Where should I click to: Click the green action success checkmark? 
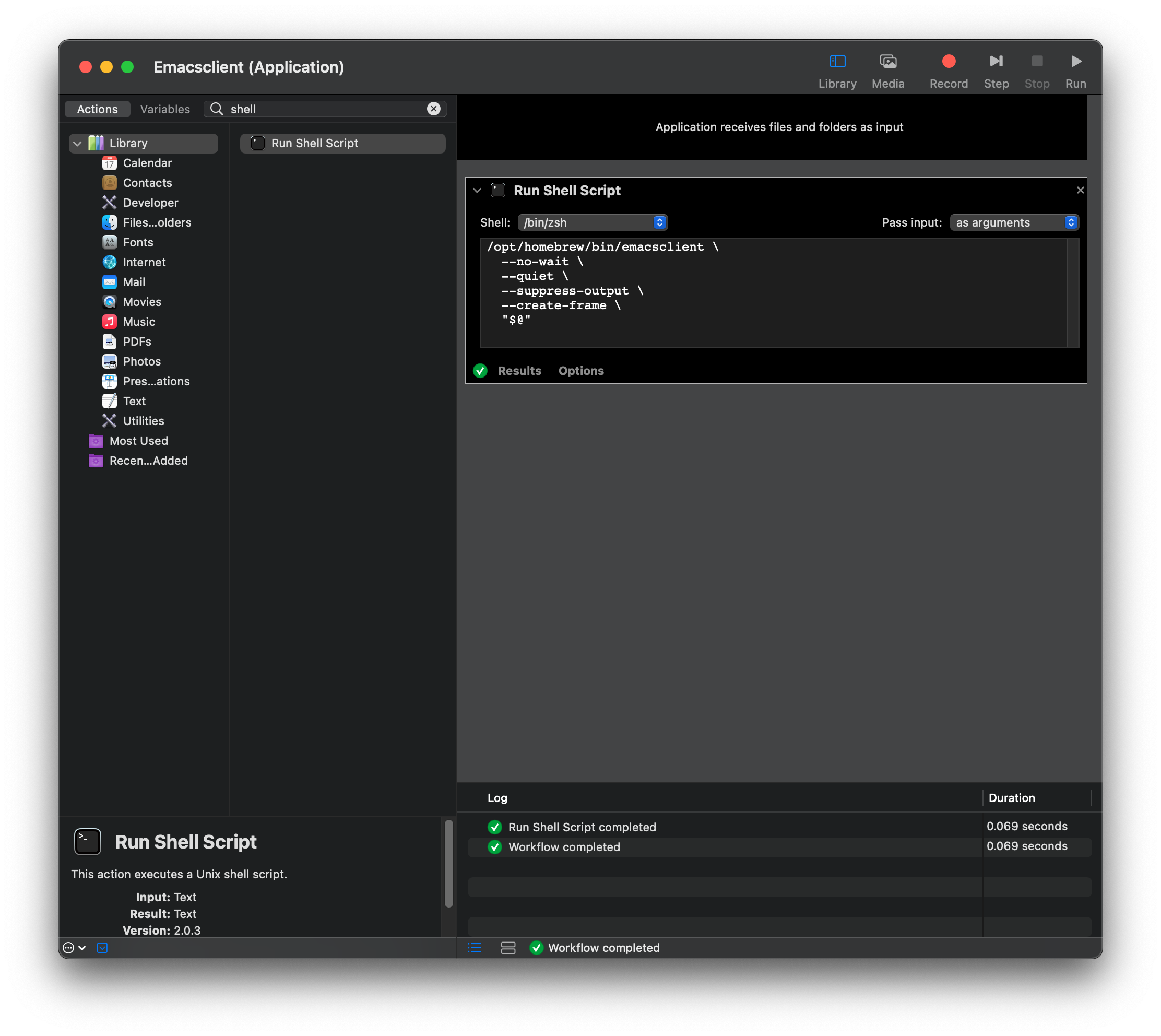point(480,371)
